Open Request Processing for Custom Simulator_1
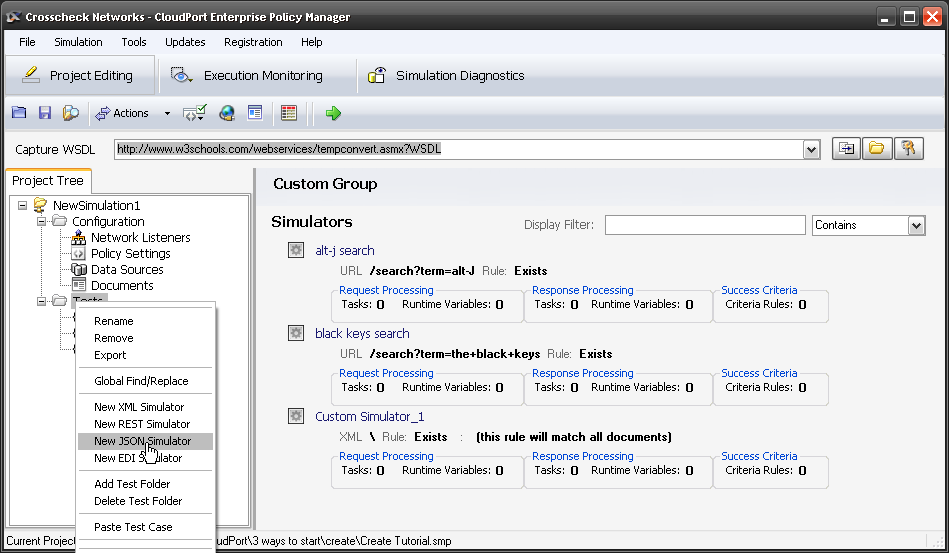Screen dimensions: 949x553 click(386, 456)
